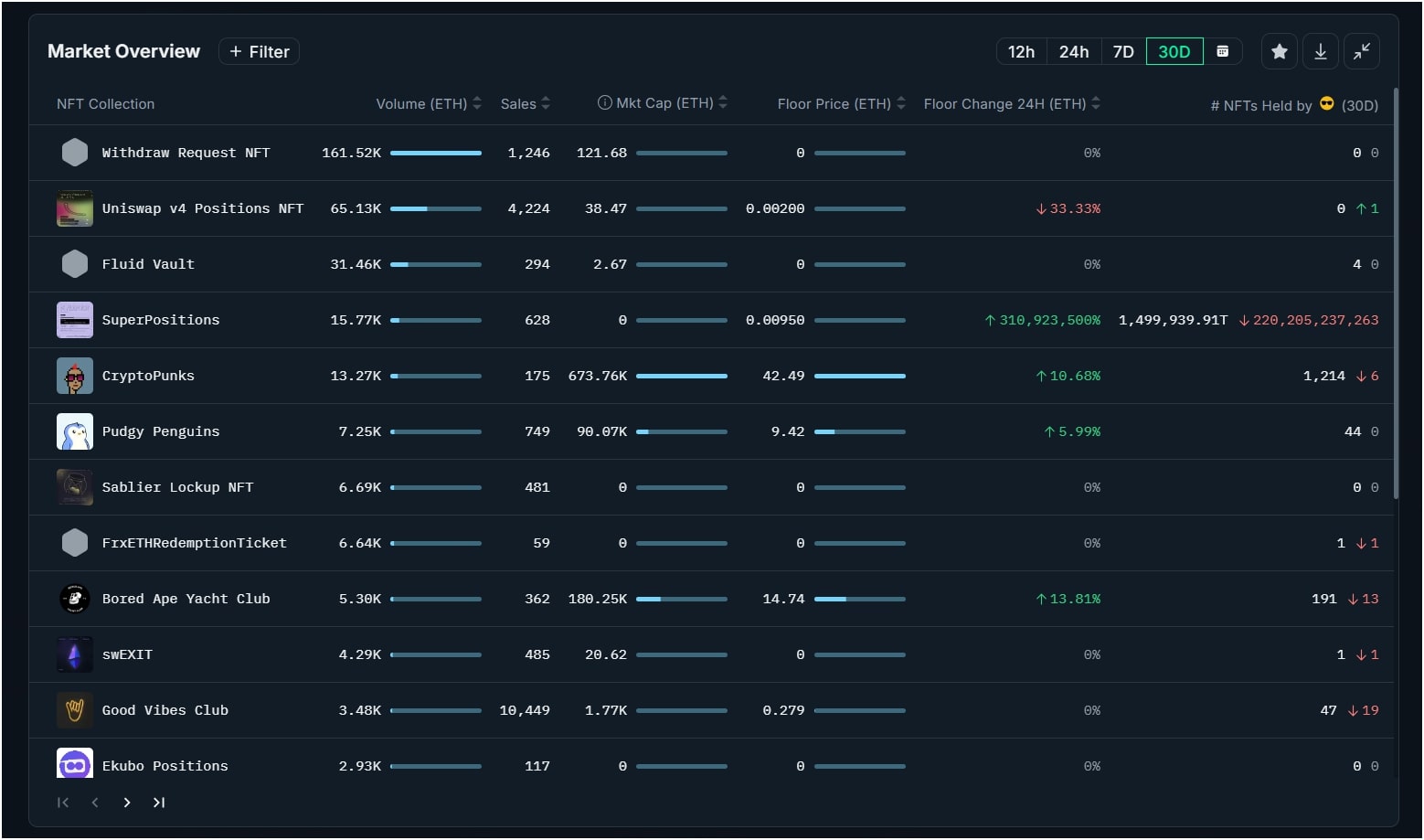The width and height of the screenshot is (1424, 840).
Task: Click the 1,499,939.91T held value
Action: pos(1173,320)
